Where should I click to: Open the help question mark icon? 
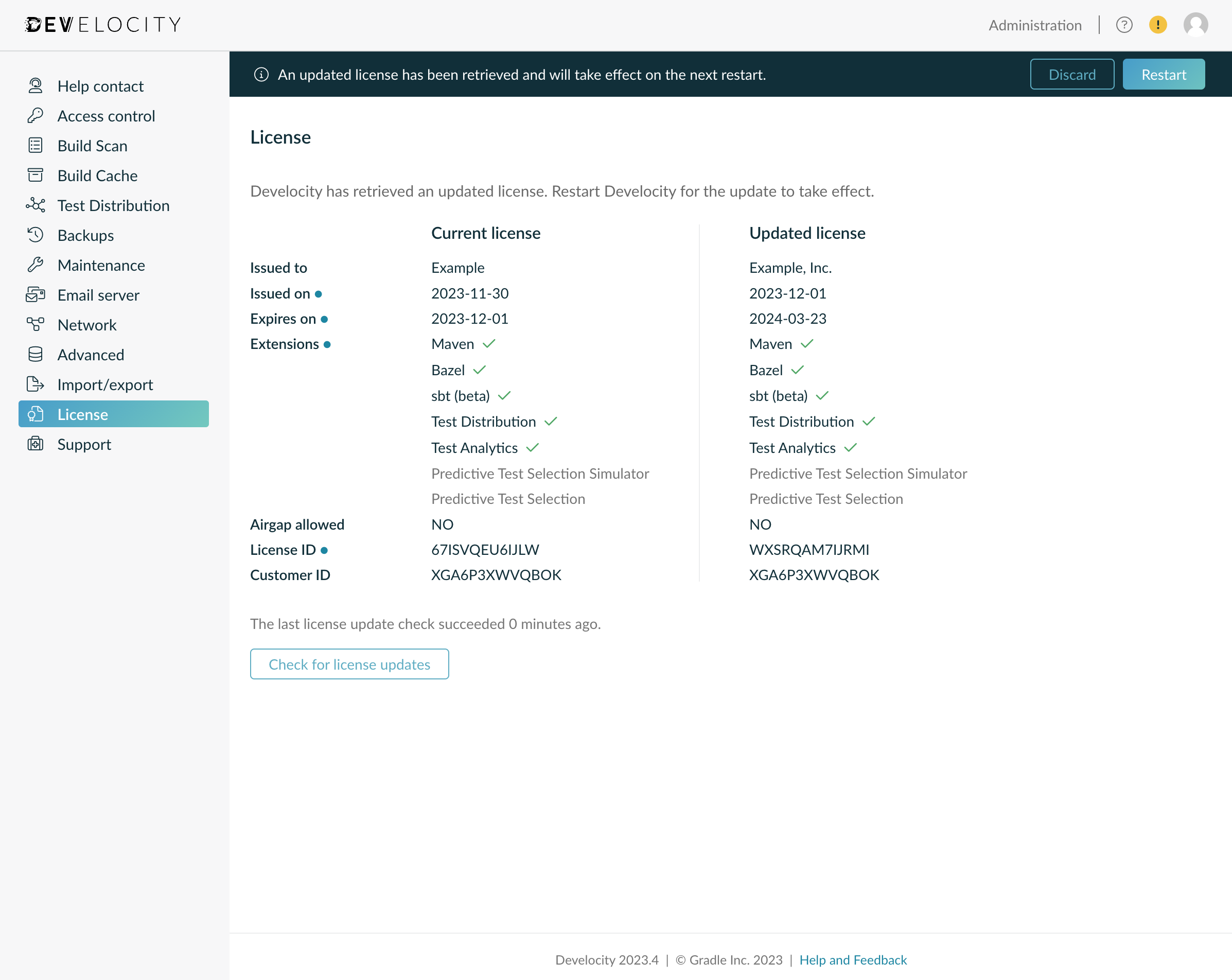click(1124, 25)
